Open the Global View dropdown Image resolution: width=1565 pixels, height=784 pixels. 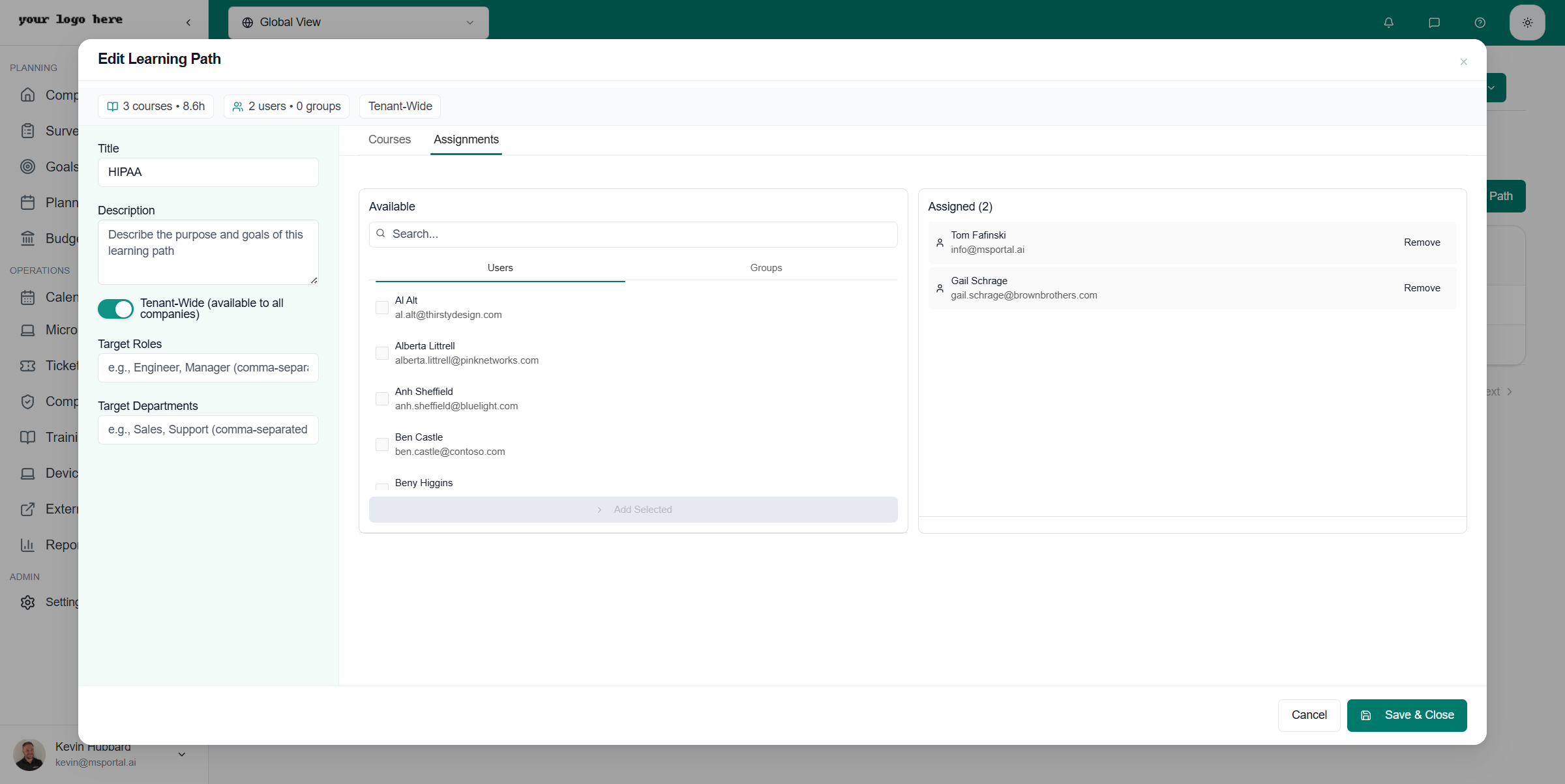(x=357, y=22)
